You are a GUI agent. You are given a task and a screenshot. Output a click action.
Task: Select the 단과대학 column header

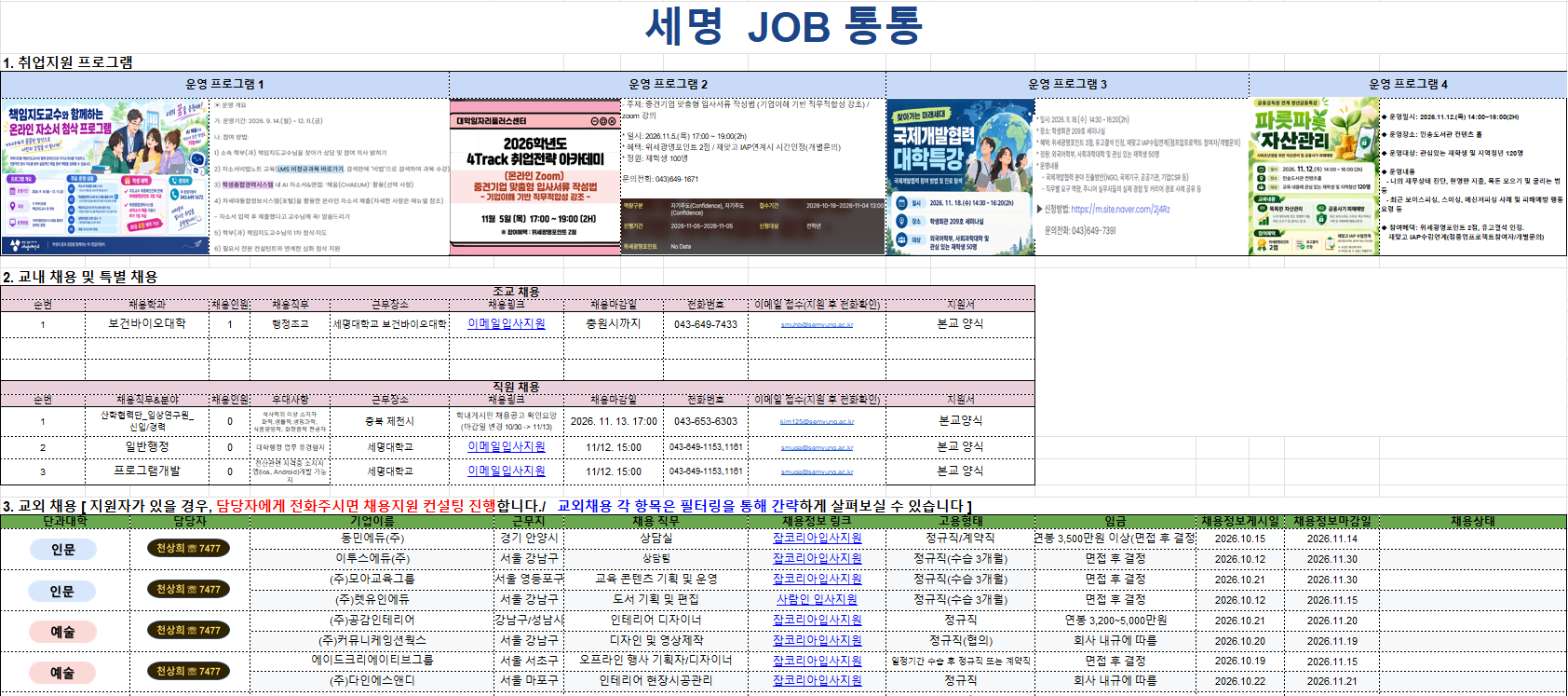[x=65, y=522]
